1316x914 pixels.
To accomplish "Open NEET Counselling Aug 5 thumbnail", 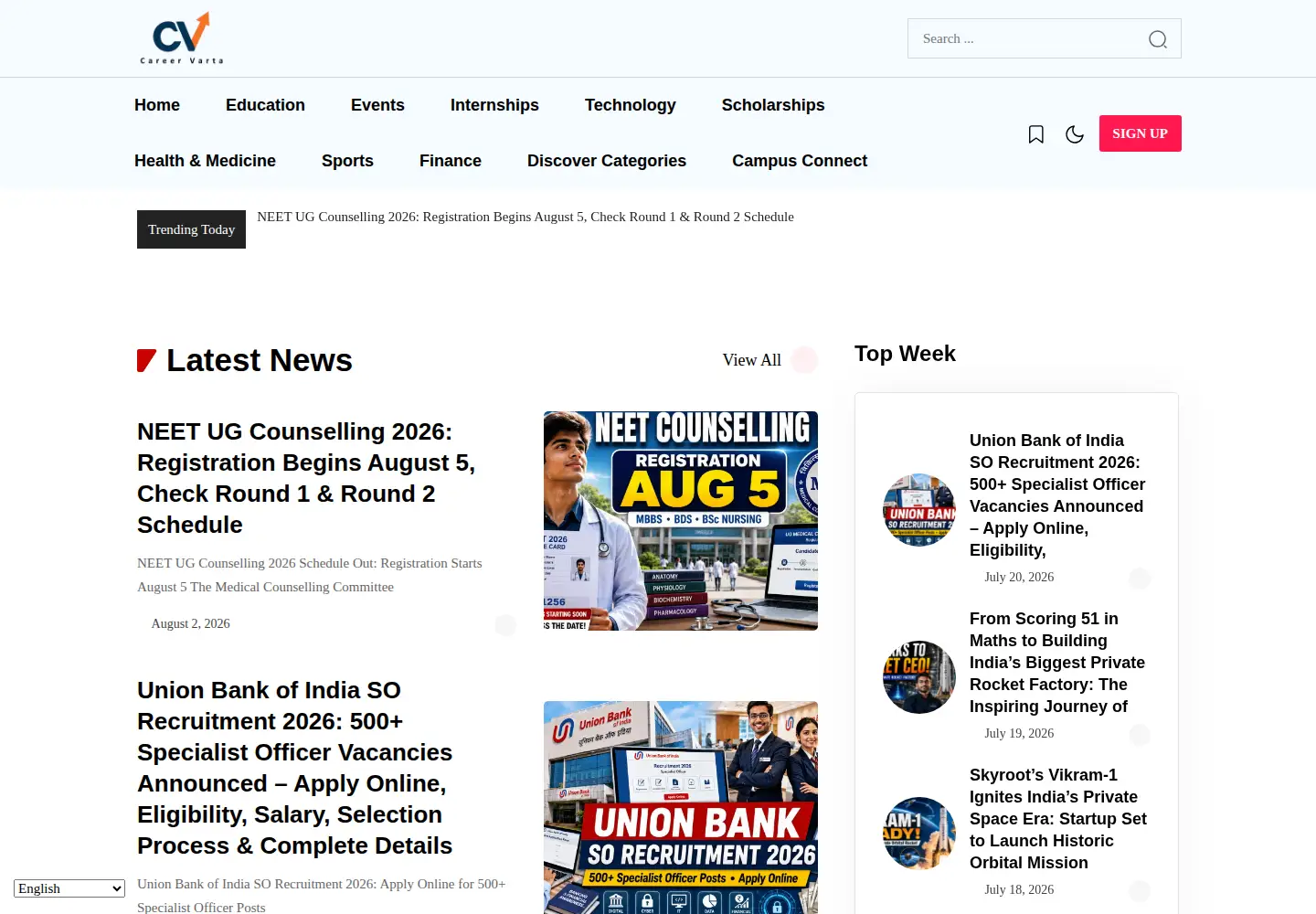I will click(x=681, y=521).
